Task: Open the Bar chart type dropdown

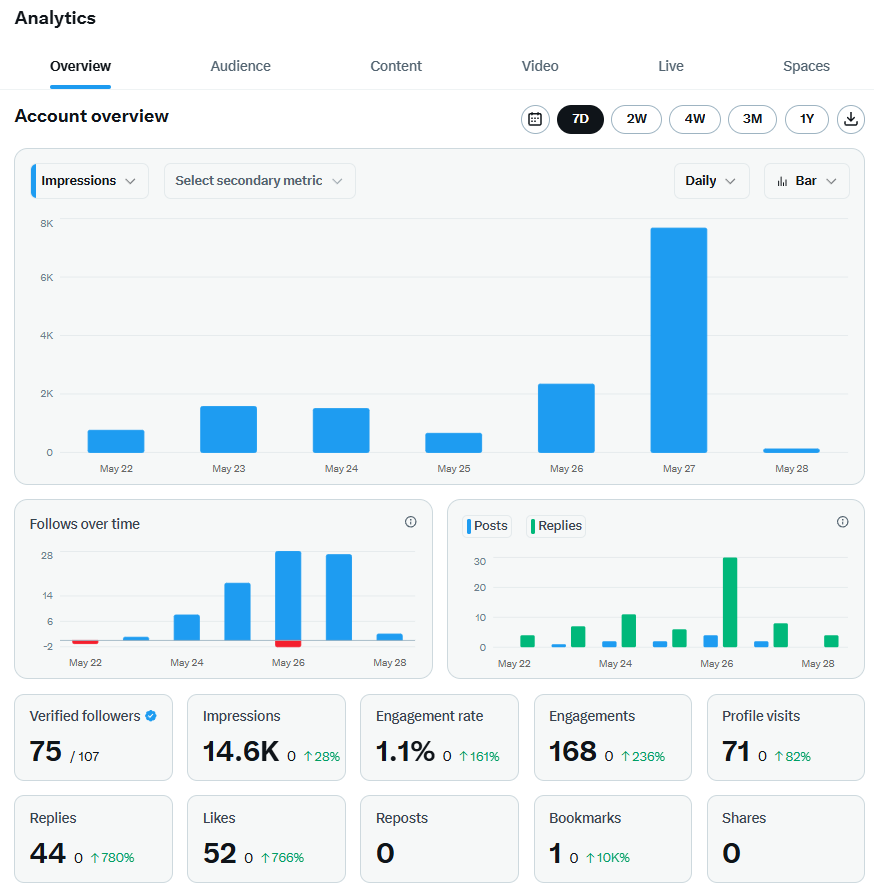Action: [x=806, y=181]
